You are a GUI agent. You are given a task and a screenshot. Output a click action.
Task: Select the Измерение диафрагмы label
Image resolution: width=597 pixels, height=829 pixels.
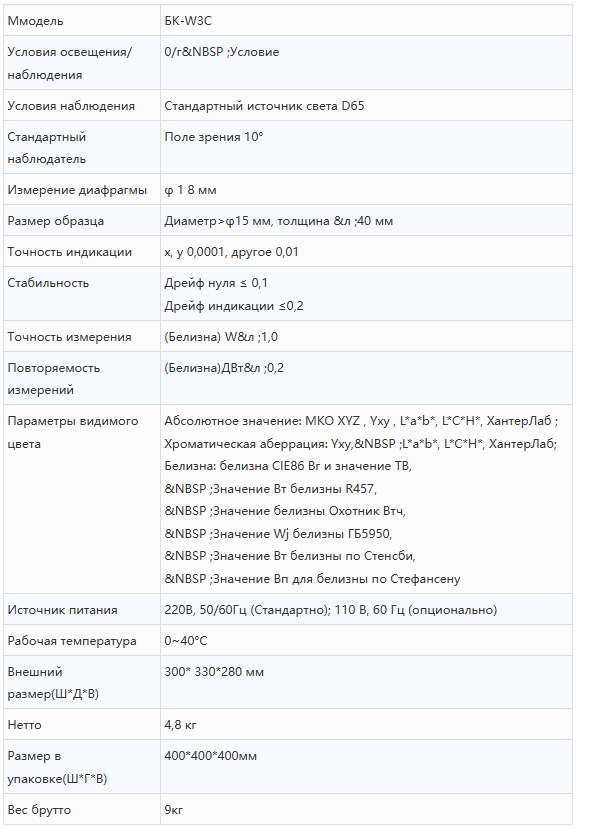77,190
